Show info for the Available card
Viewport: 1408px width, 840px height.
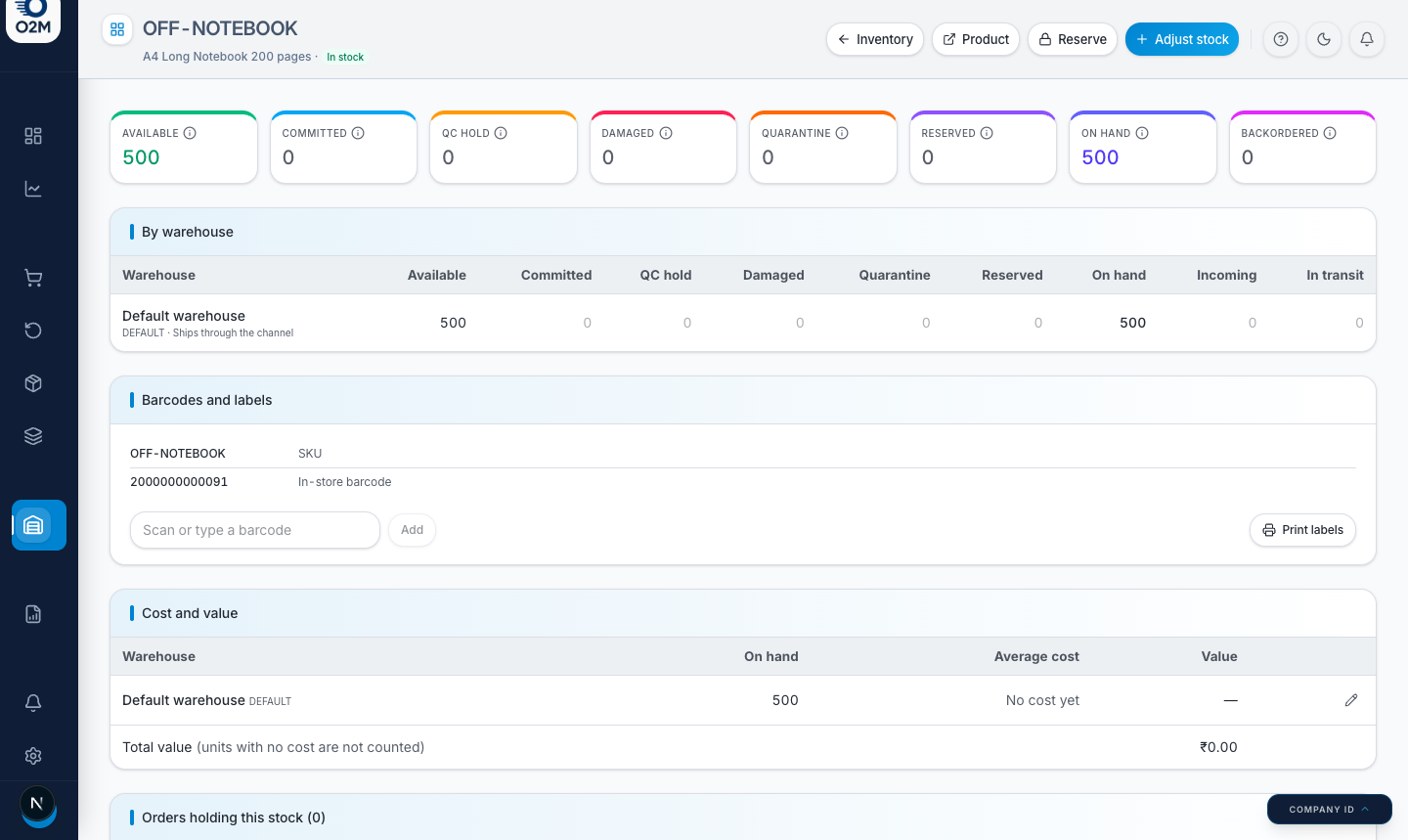(190, 133)
